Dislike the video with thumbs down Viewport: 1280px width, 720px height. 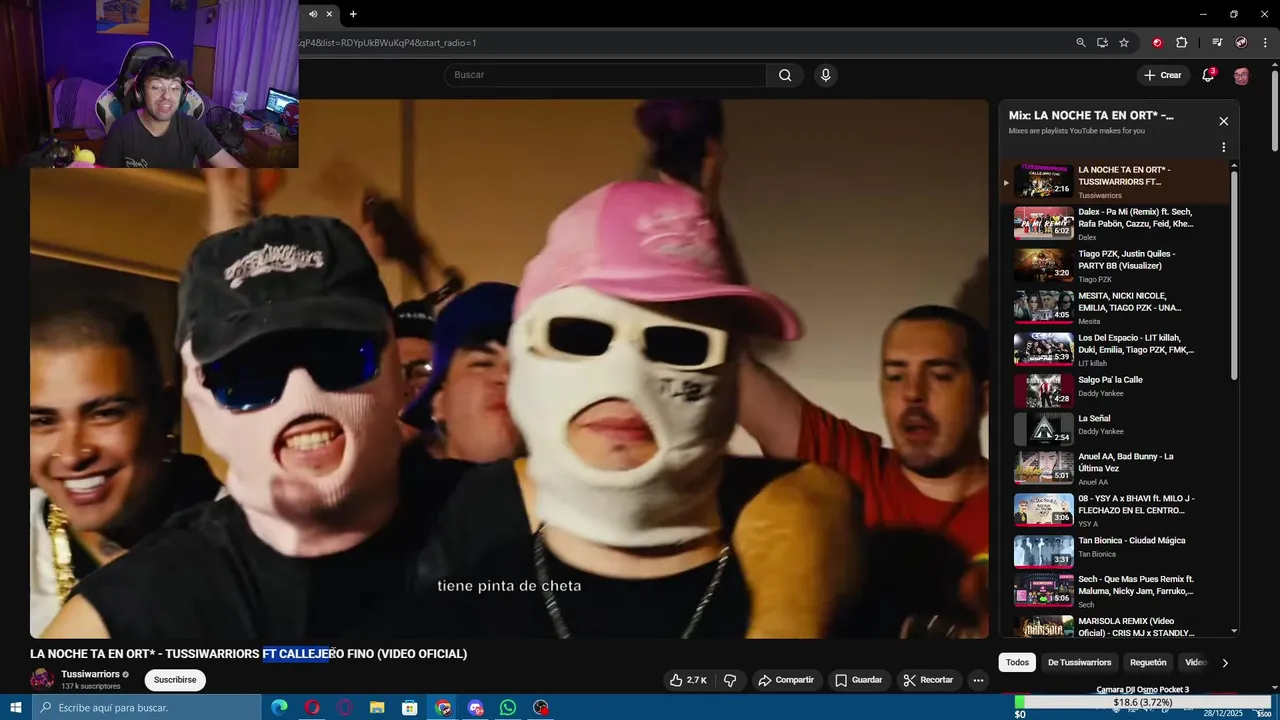730,680
